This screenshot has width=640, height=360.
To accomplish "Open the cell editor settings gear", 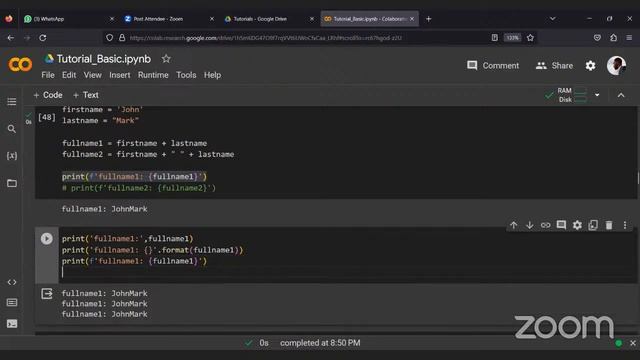I will click(577, 225).
